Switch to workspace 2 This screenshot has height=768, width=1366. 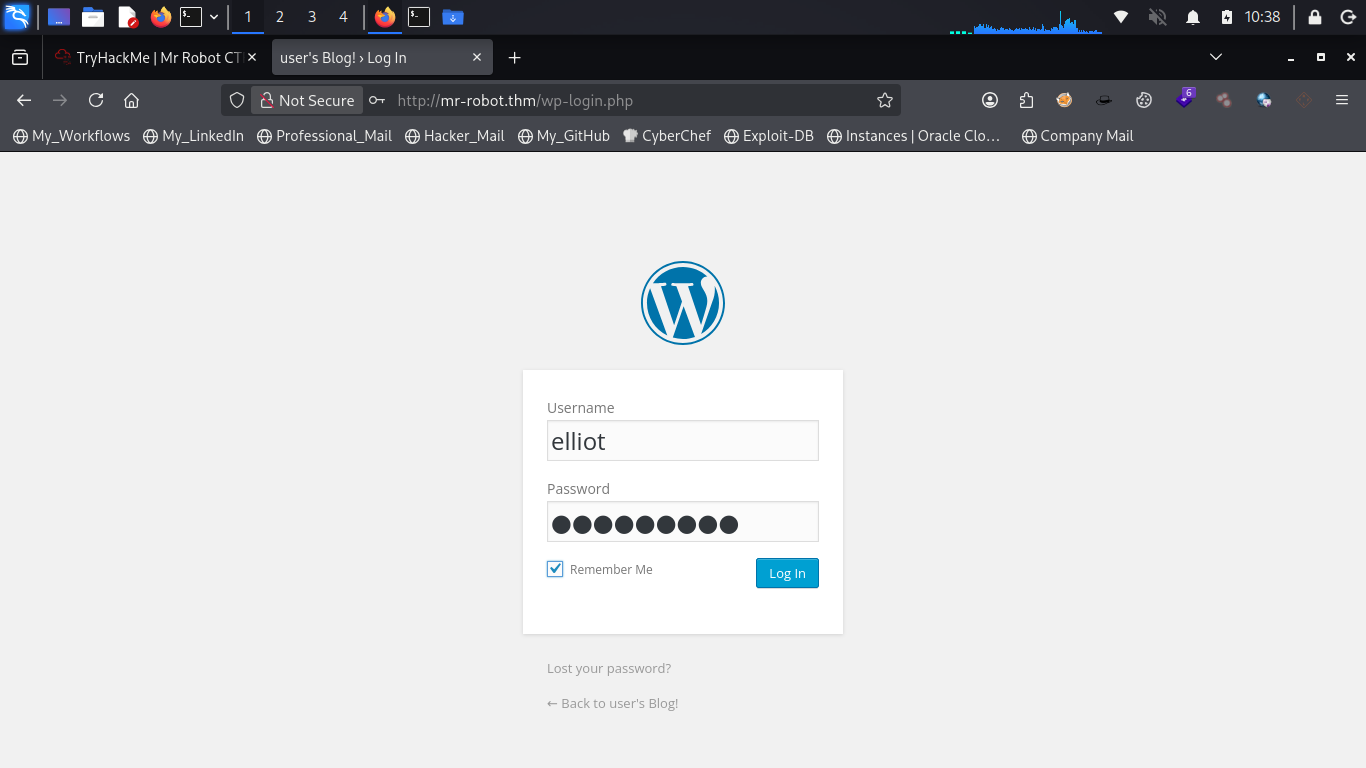point(280,17)
